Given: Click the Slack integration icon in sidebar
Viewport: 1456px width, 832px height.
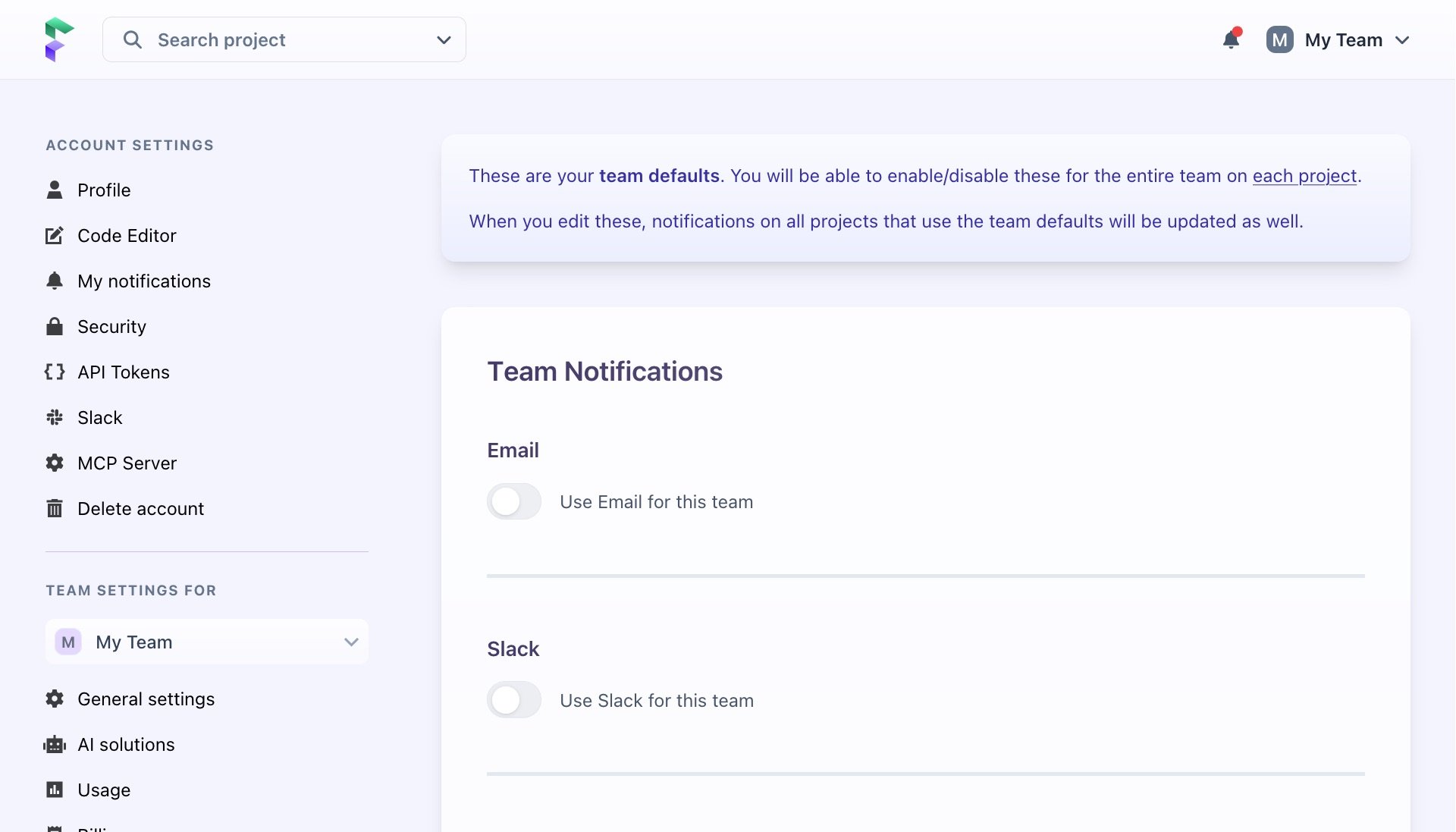Looking at the screenshot, I should [54, 417].
